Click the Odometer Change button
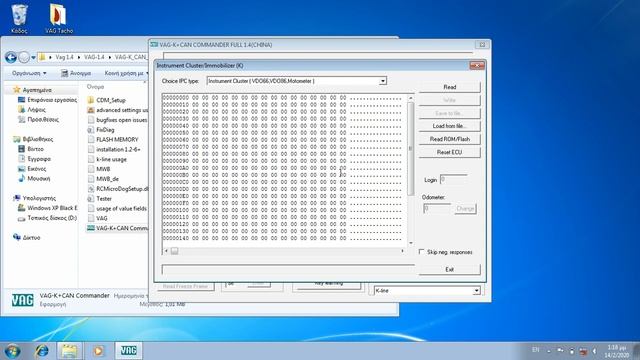The image size is (640, 360). [x=465, y=209]
